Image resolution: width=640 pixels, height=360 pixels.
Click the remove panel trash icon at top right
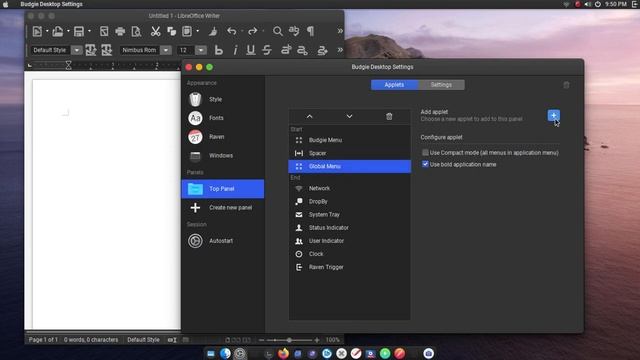click(566, 85)
